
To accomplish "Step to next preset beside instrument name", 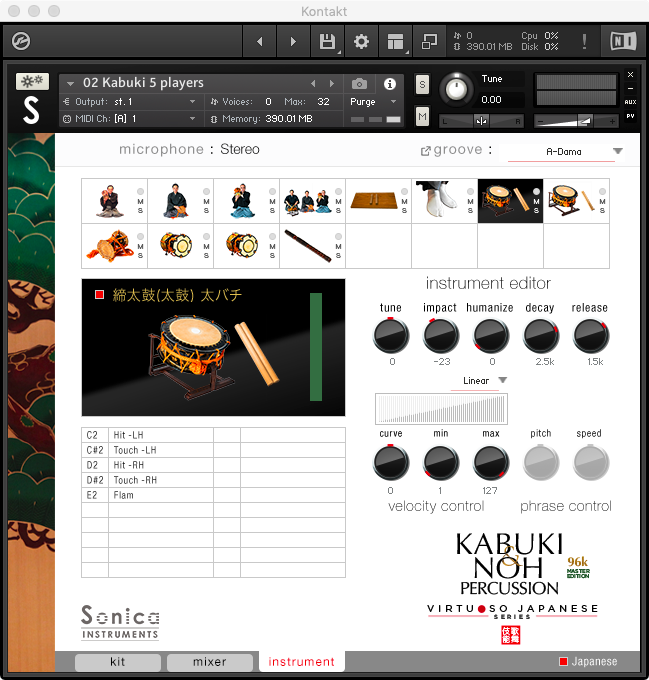I will pos(332,83).
